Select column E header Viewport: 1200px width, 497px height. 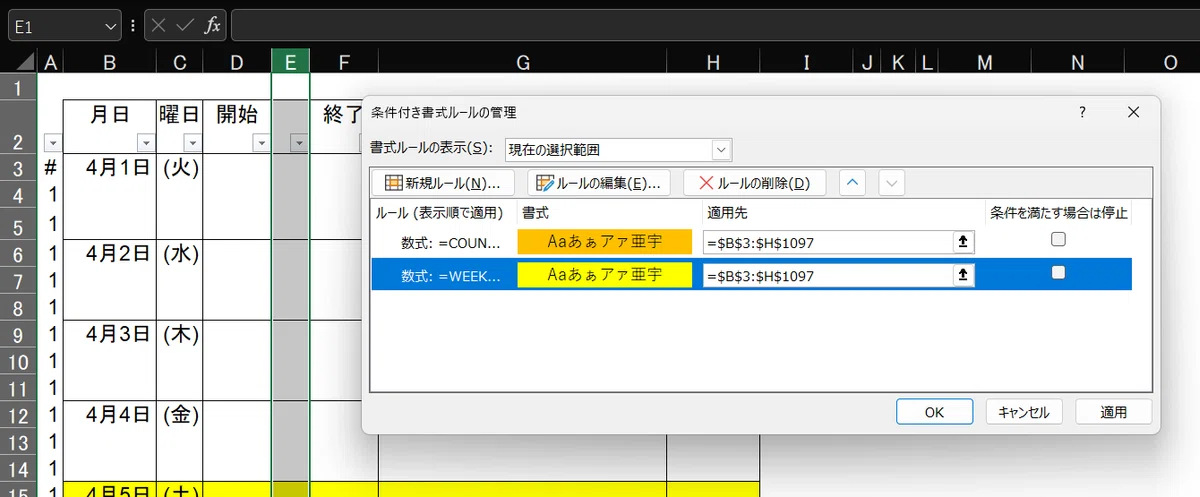290,62
